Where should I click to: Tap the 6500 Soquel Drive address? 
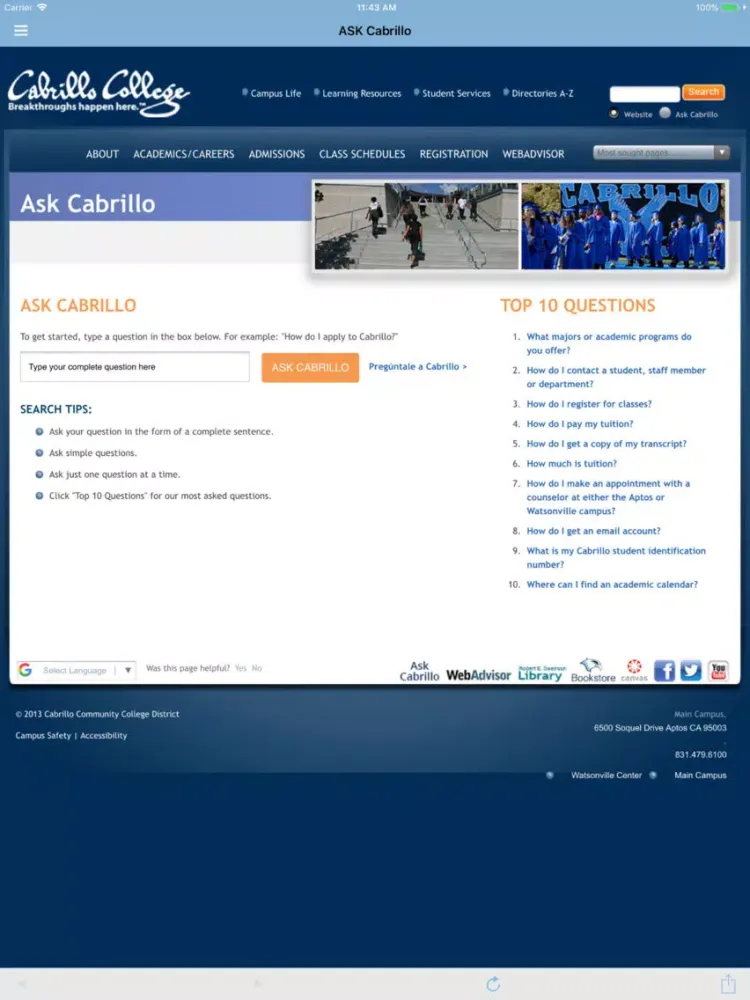point(660,728)
